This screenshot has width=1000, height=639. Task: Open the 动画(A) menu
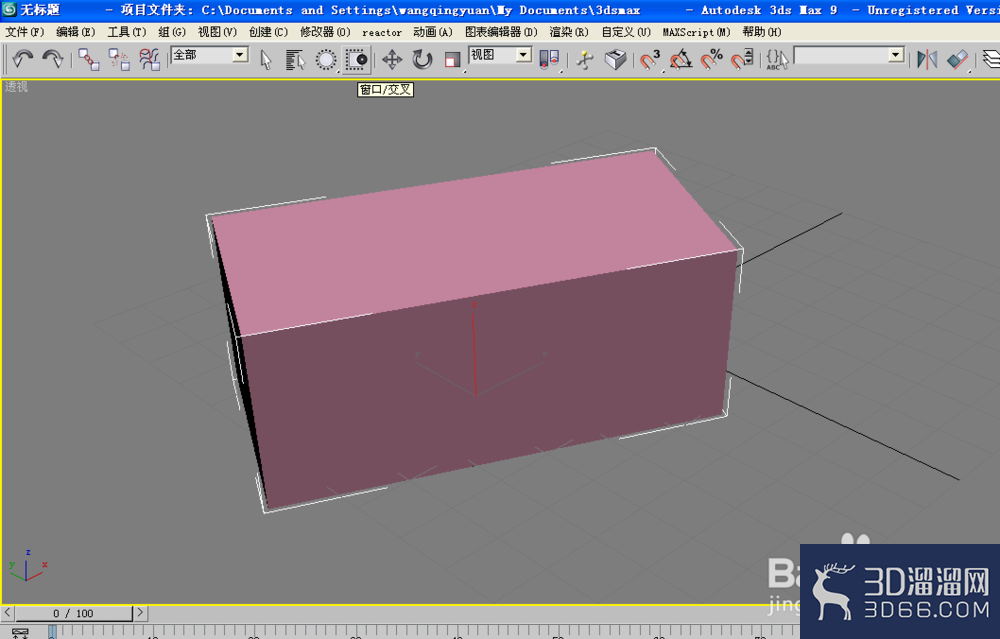(x=432, y=32)
